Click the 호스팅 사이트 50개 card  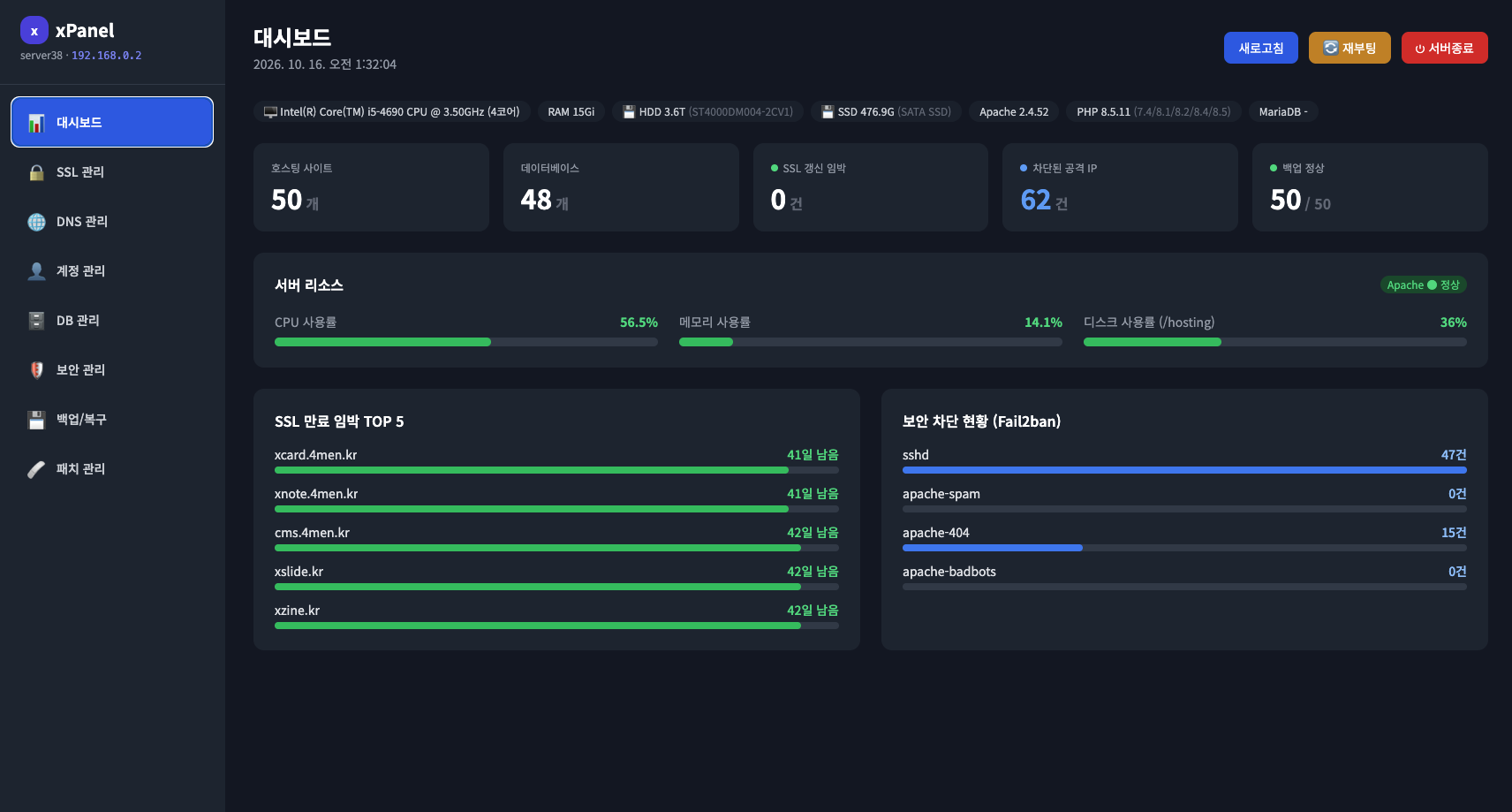[371, 187]
